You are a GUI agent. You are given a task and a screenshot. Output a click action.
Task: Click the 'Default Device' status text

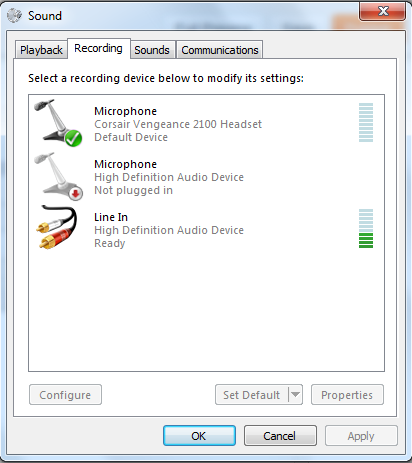click(131, 137)
